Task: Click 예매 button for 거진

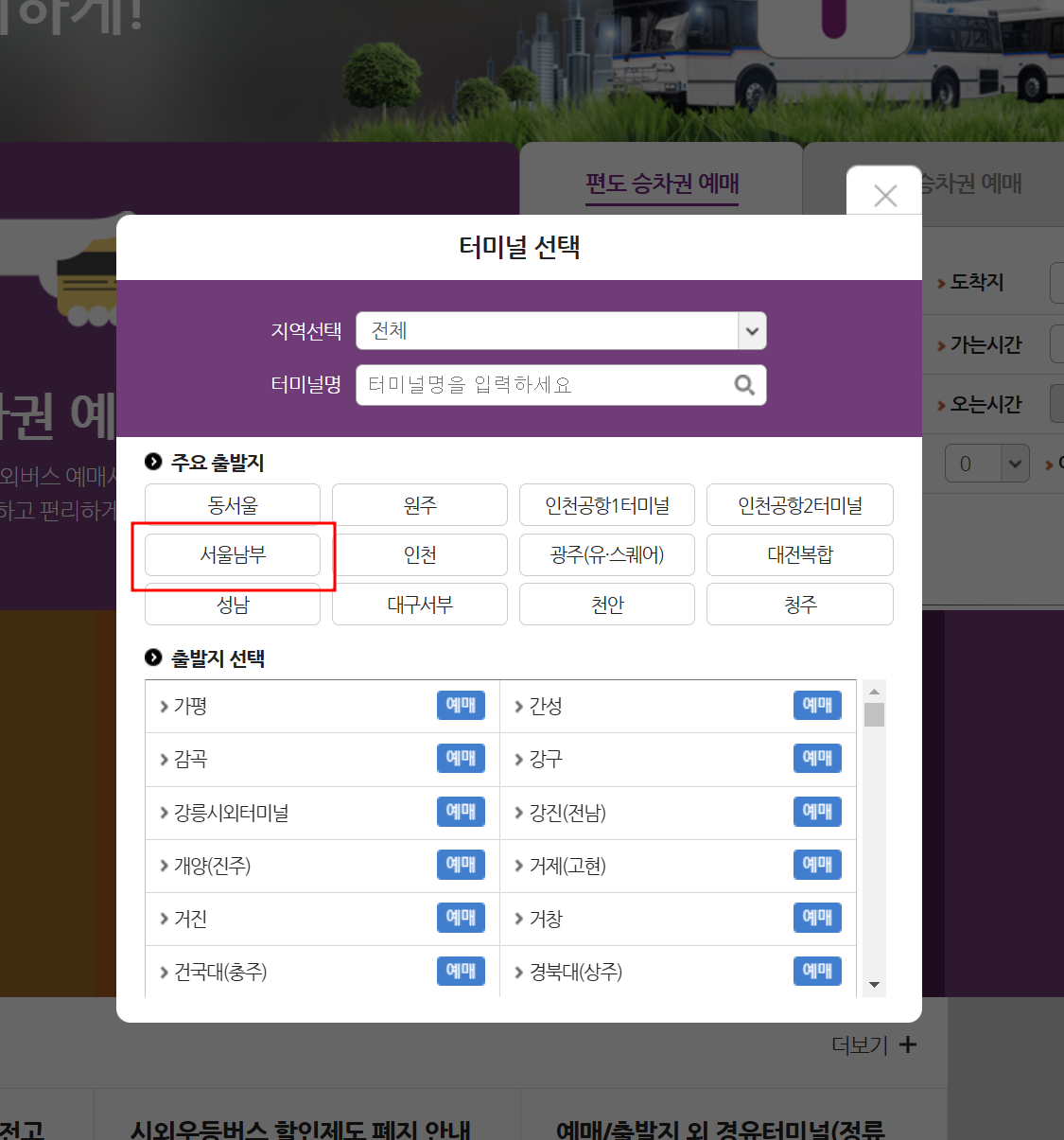Action: click(461, 918)
